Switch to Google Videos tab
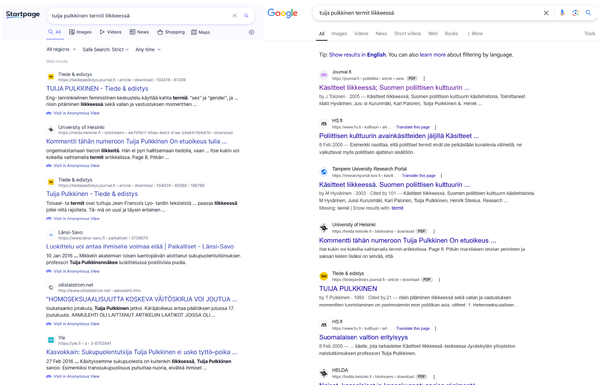 point(361,34)
